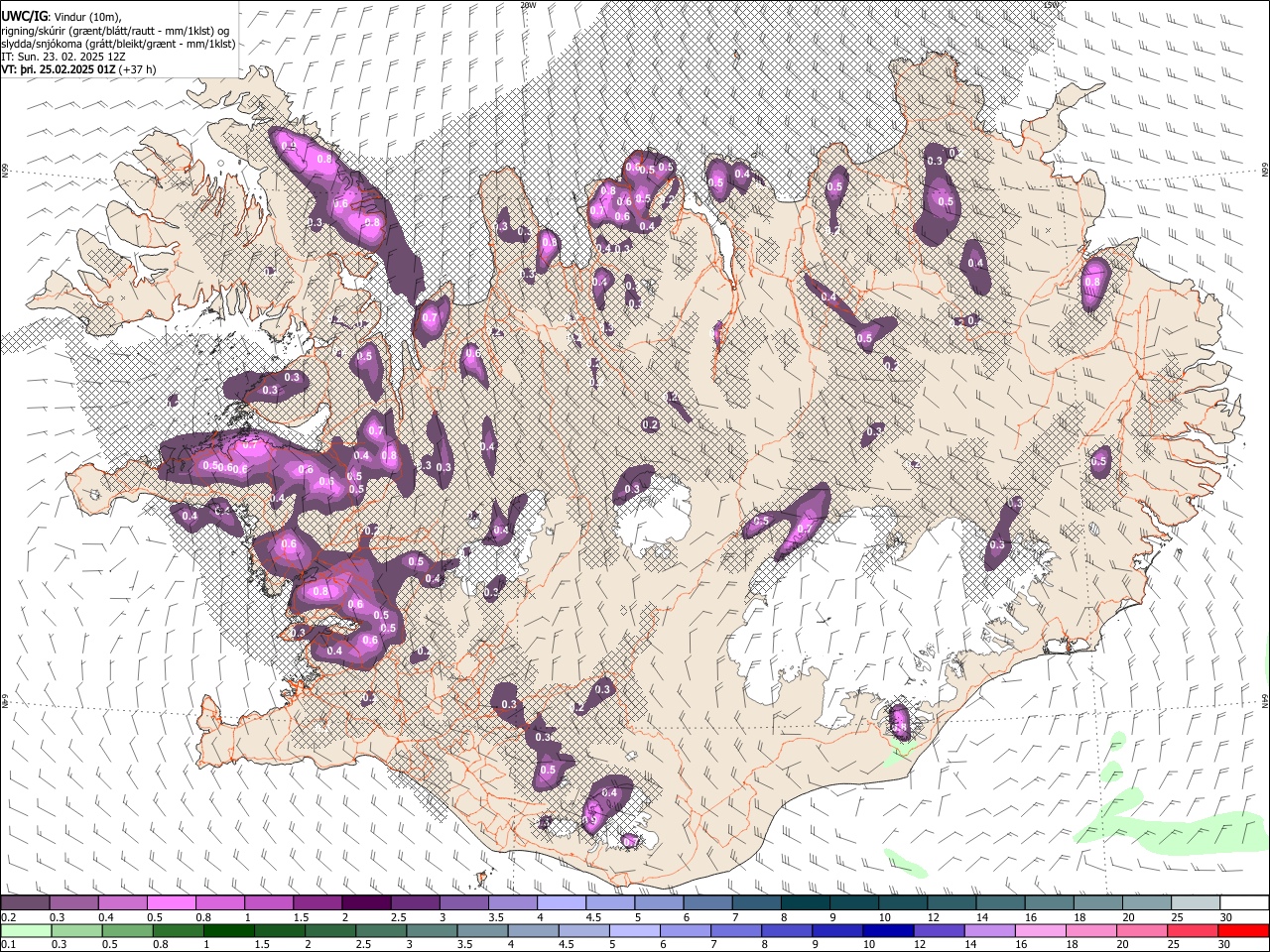This screenshot has height=952, width=1270.
Task: Click the 16 light pink rain scale swatch
Action: [1041, 930]
